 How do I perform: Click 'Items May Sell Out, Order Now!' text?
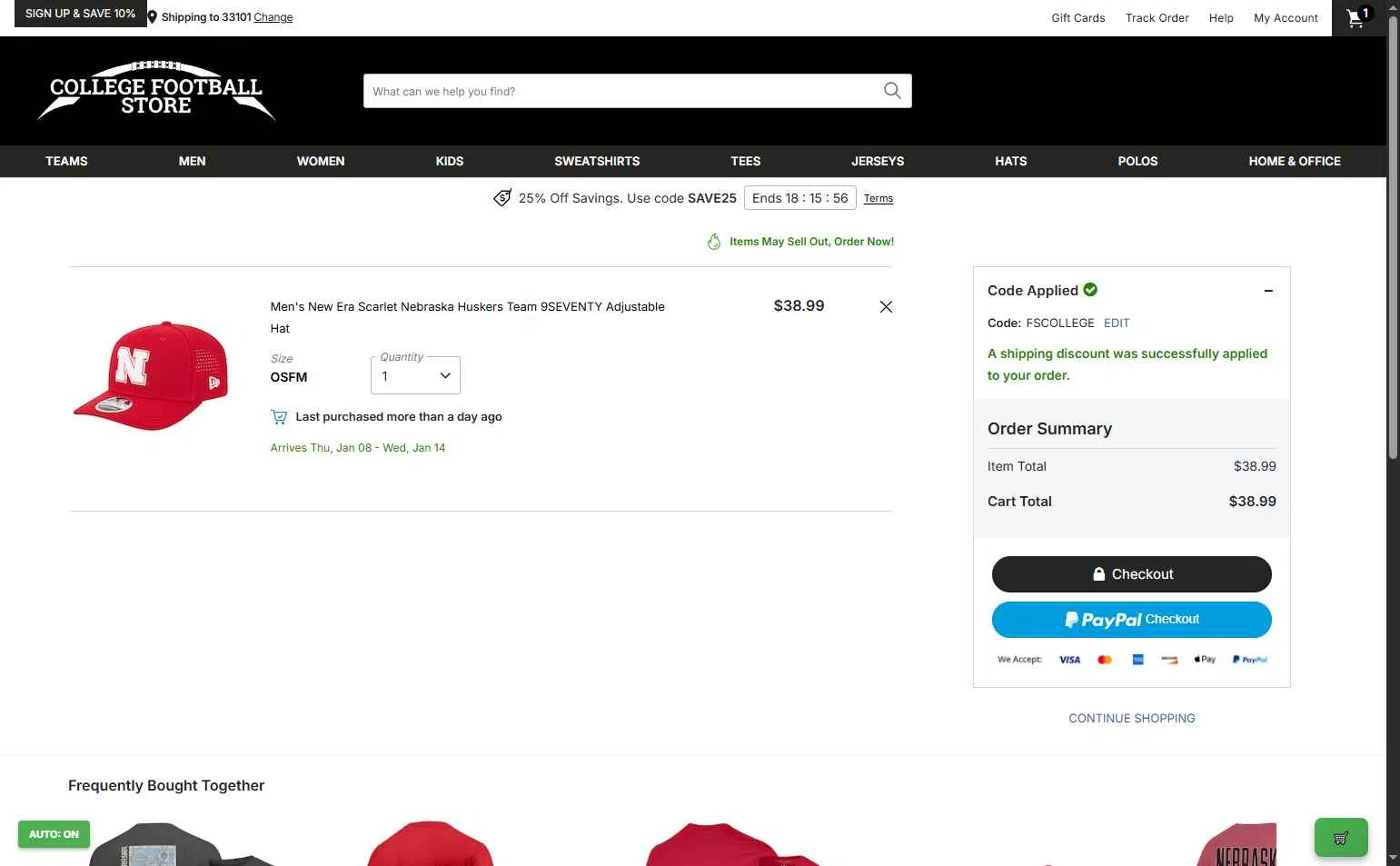811,242
